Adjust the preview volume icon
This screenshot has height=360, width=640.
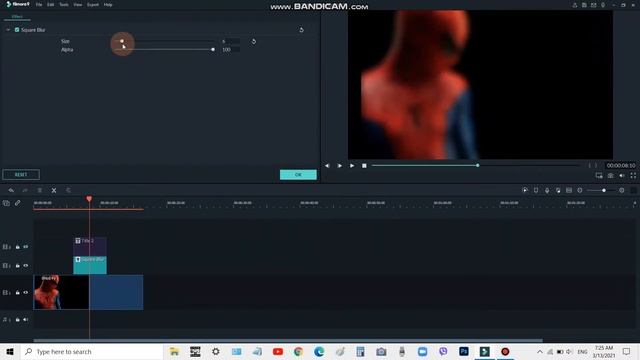click(x=622, y=176)
